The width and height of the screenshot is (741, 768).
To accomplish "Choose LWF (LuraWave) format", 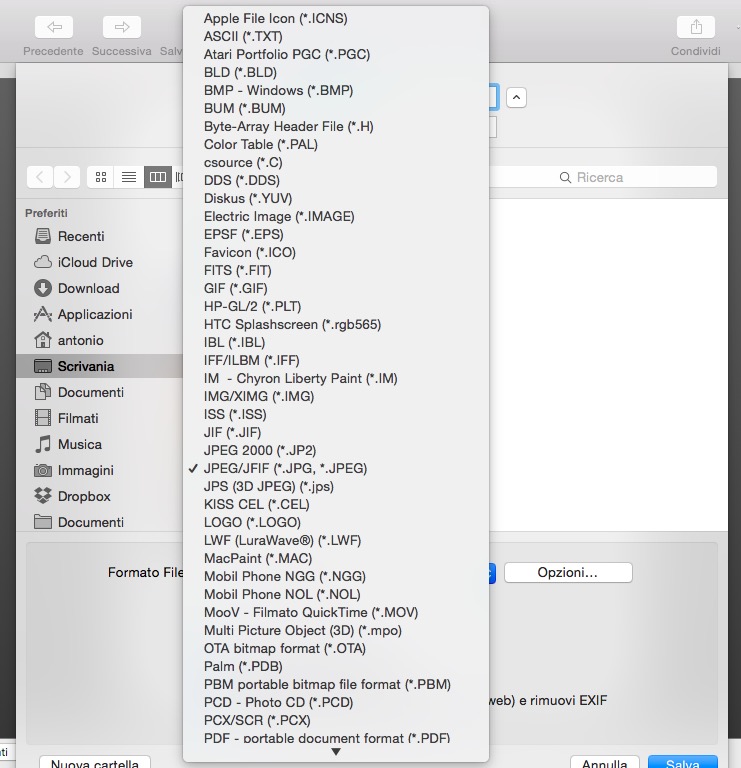I will pyautogui.click(x=336, y=540).
